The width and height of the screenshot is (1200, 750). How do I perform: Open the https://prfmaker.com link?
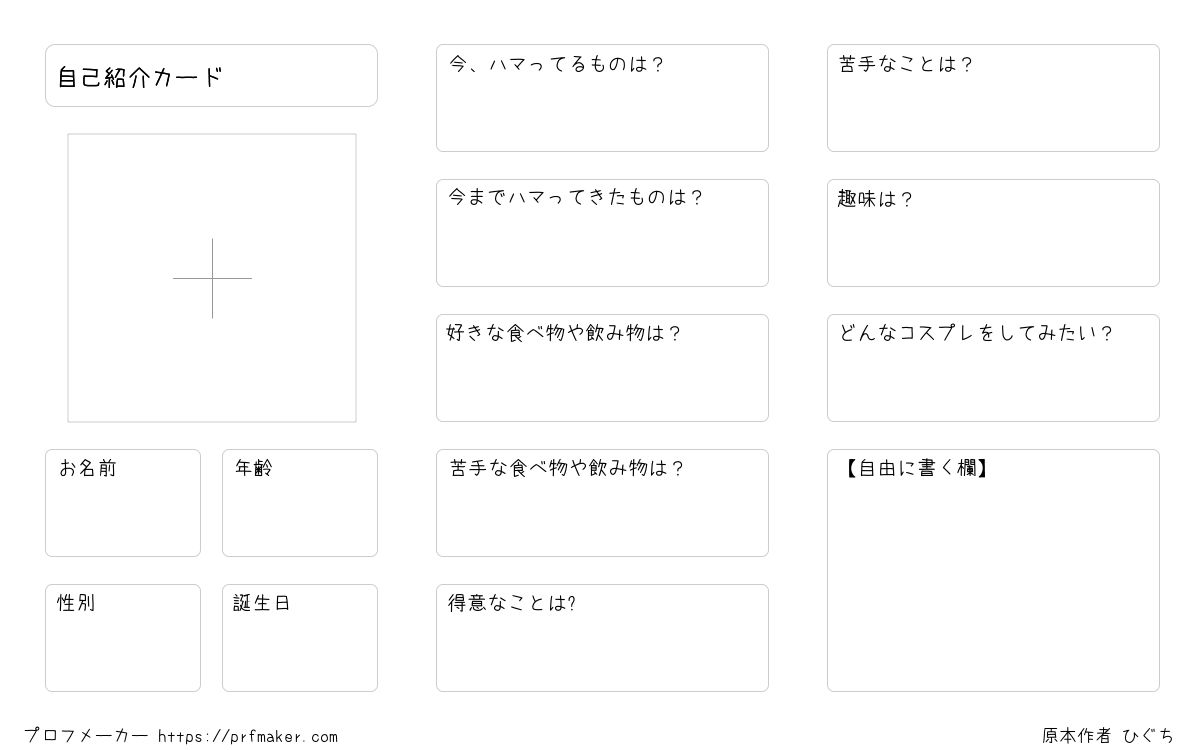point(248,737)
